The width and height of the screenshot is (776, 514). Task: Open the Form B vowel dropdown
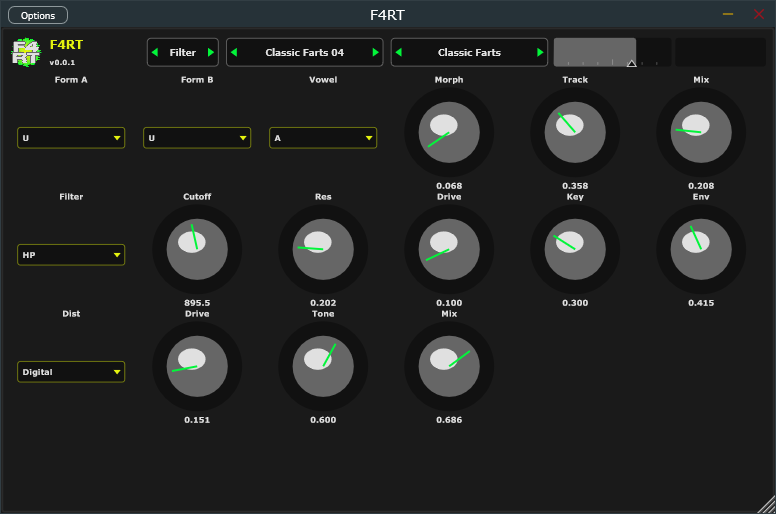coord(197,138)
